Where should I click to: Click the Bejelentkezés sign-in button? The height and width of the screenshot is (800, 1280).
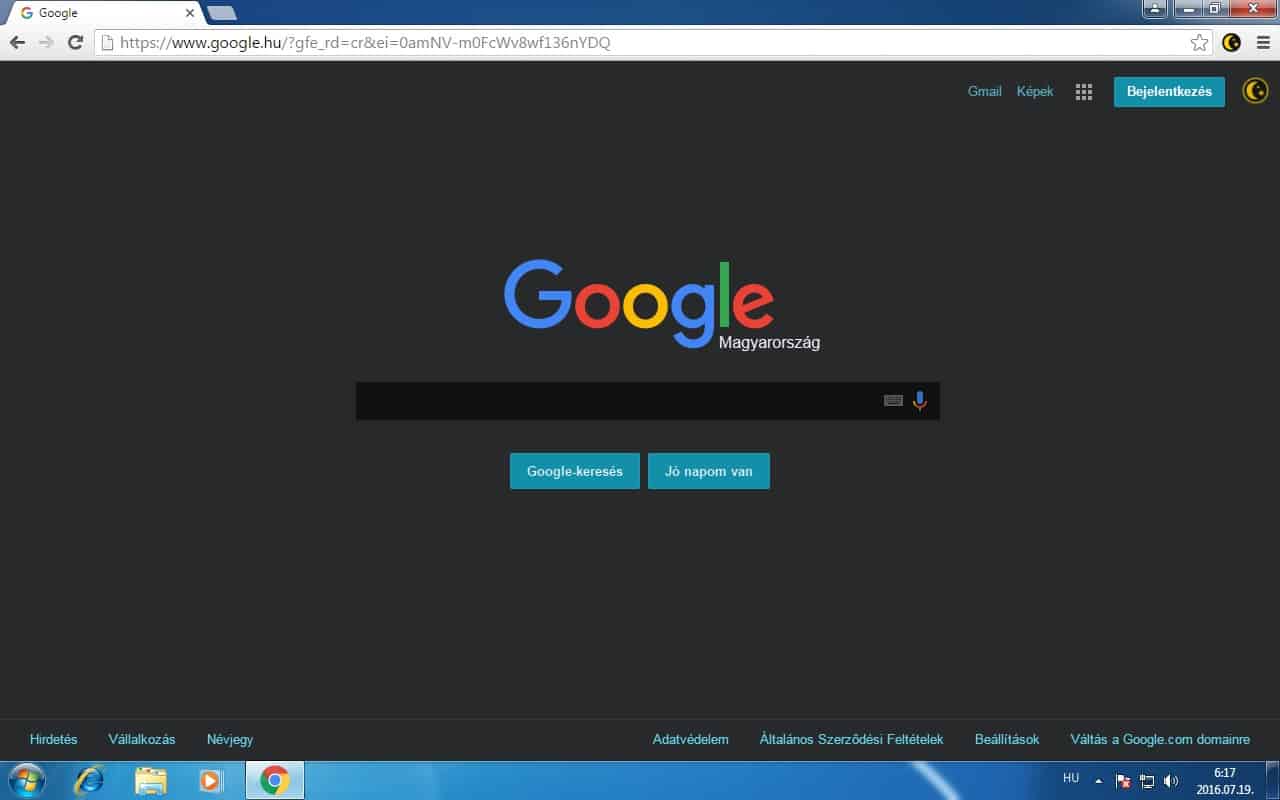click(1169, 91)
